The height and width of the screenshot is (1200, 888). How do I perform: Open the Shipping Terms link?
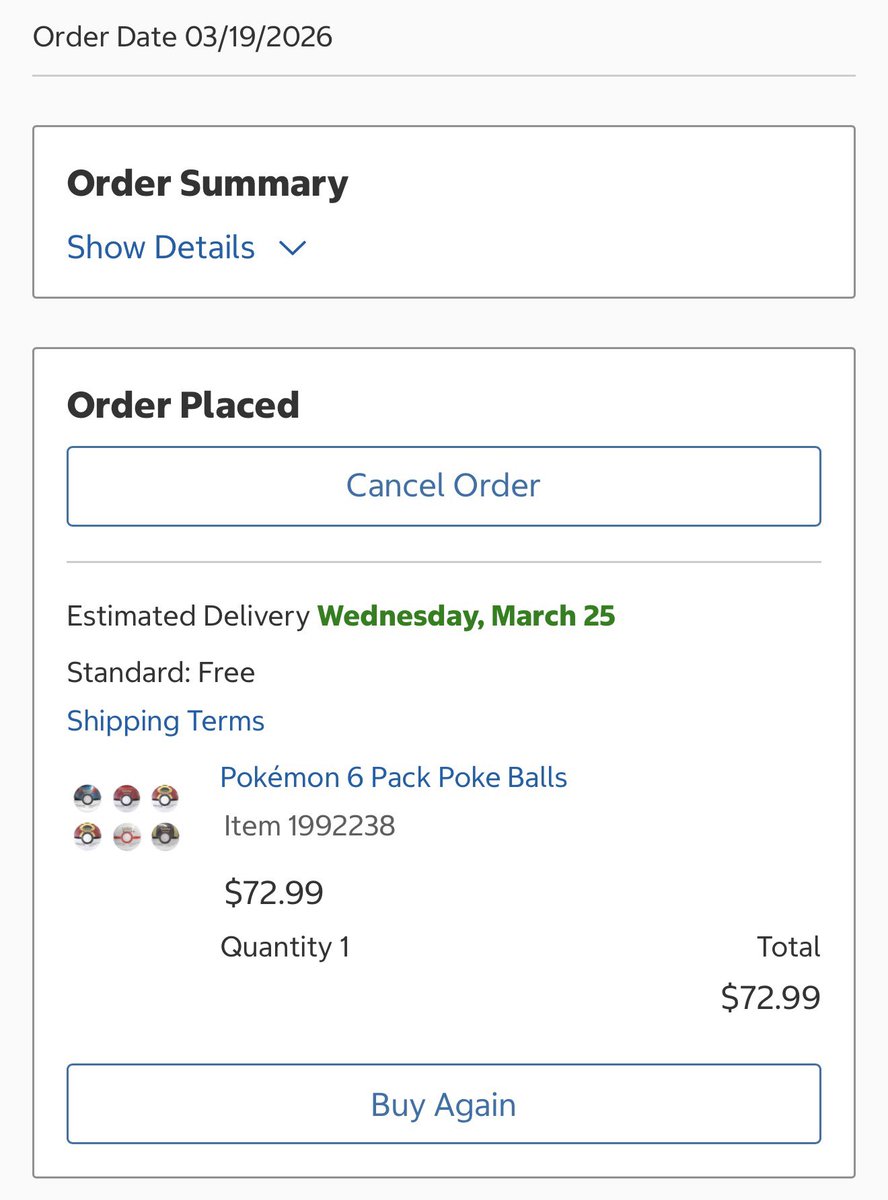166,721
